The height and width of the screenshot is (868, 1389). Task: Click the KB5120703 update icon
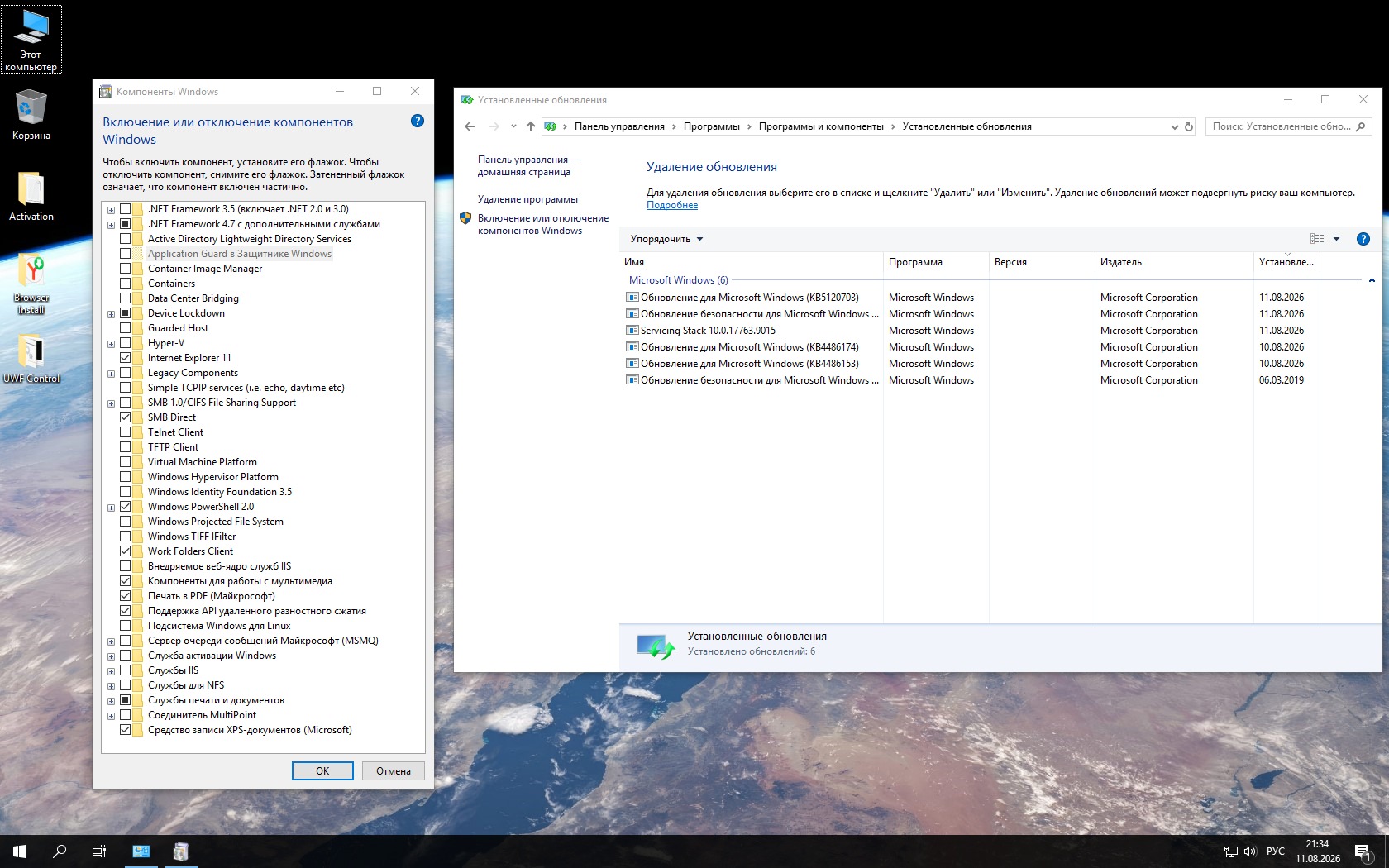tap(632, 298)
